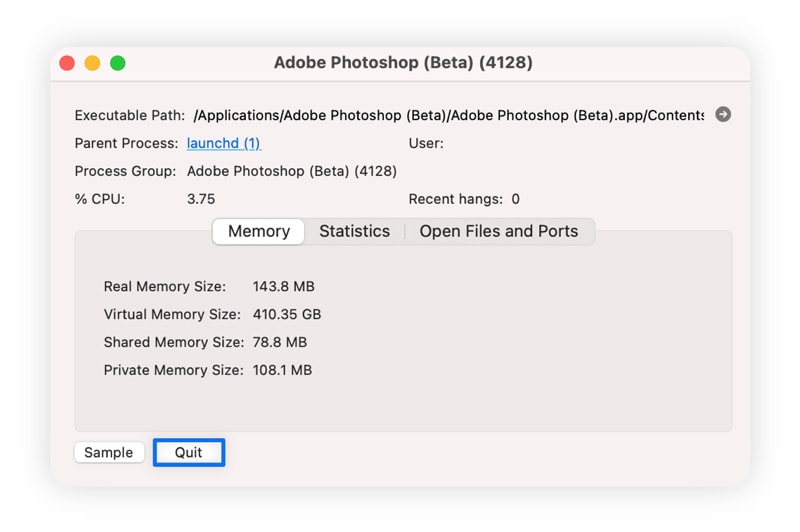
Task: Quit the Adobe Photoshop process
Action: coord(189,452)
